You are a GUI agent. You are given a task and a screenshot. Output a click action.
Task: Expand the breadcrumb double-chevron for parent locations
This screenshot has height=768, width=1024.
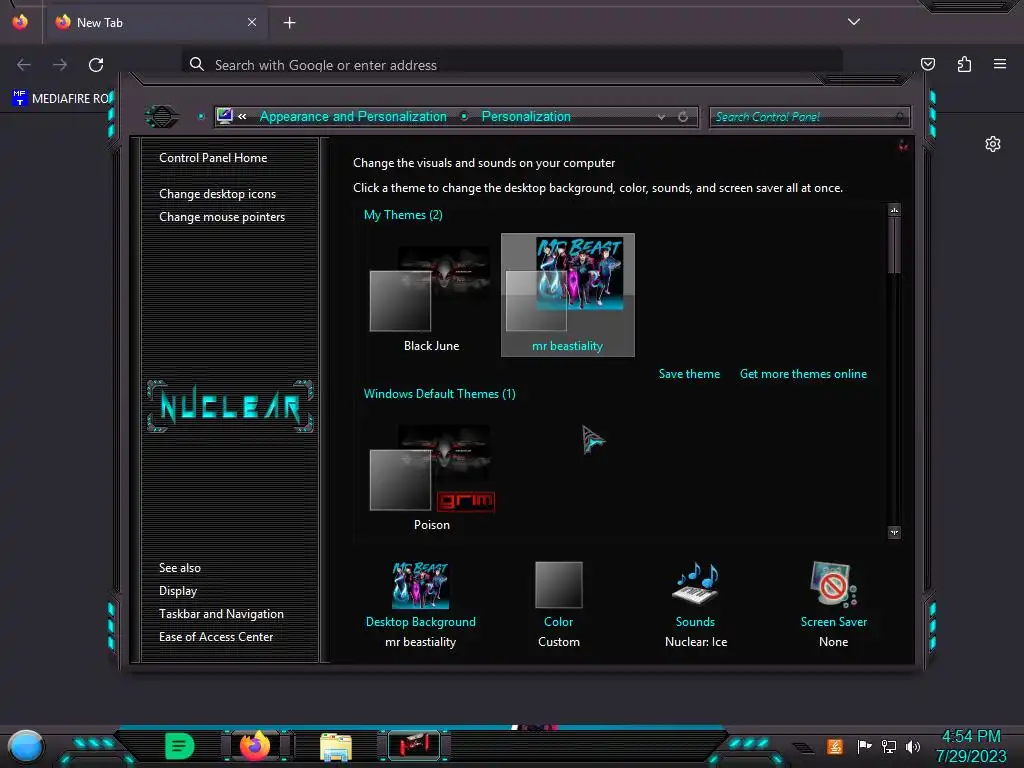242,117
